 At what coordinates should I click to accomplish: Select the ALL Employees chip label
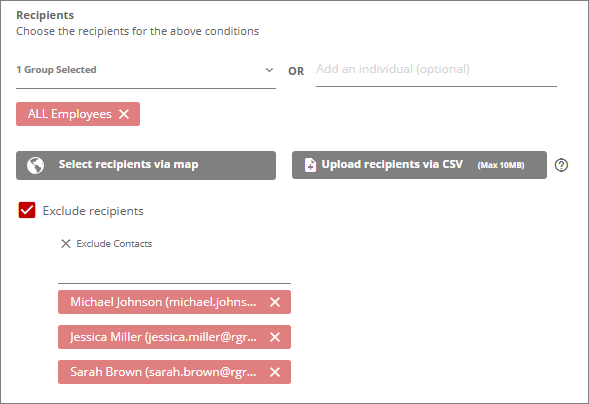69,114
